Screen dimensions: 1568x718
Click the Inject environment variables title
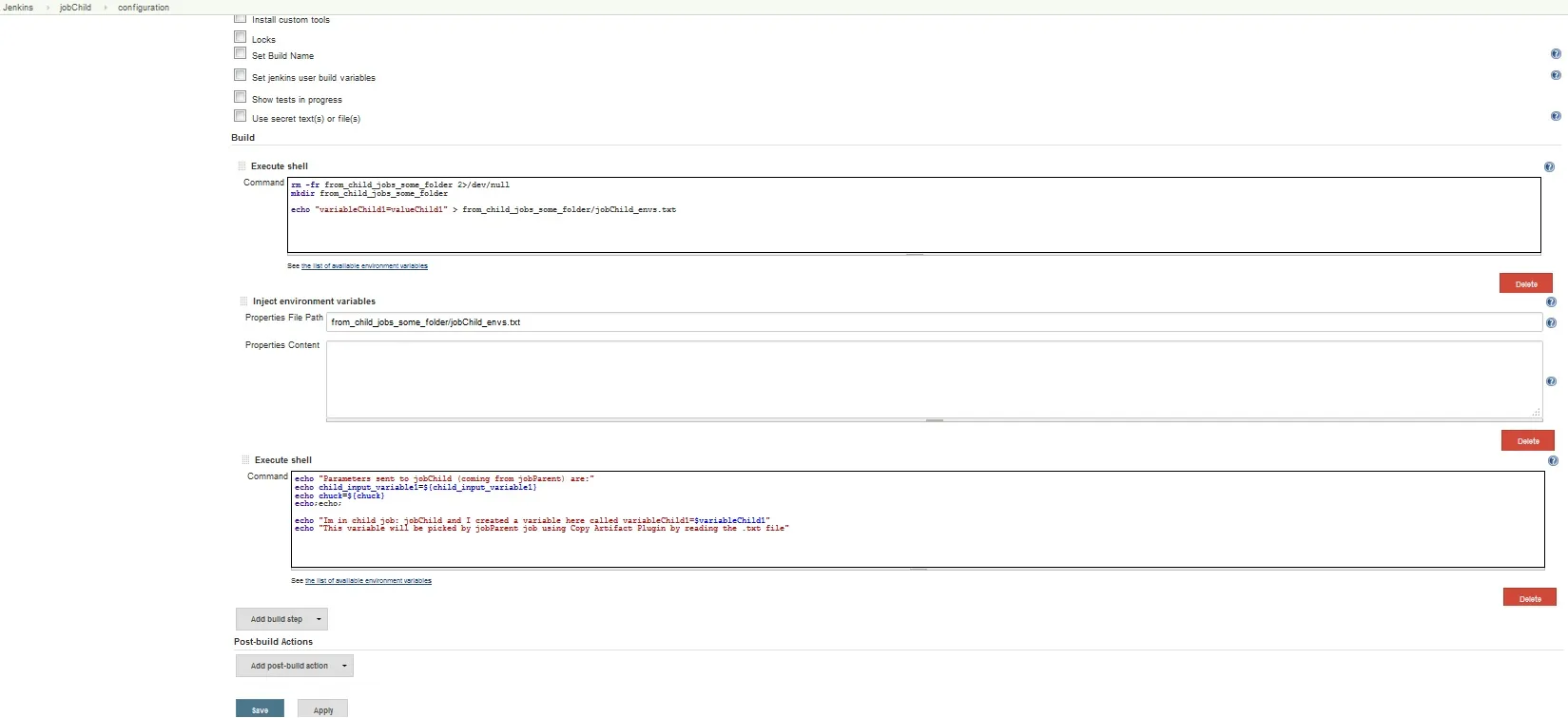314,301
